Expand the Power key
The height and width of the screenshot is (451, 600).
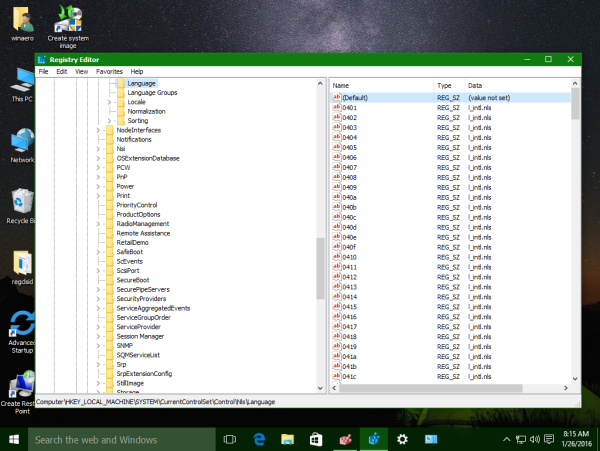click(98, 187)
